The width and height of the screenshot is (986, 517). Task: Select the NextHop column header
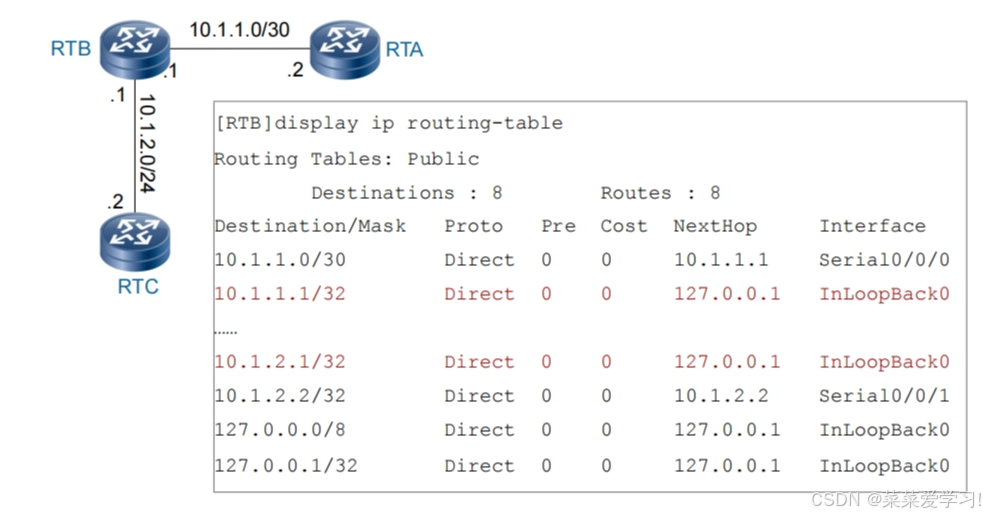716,226
